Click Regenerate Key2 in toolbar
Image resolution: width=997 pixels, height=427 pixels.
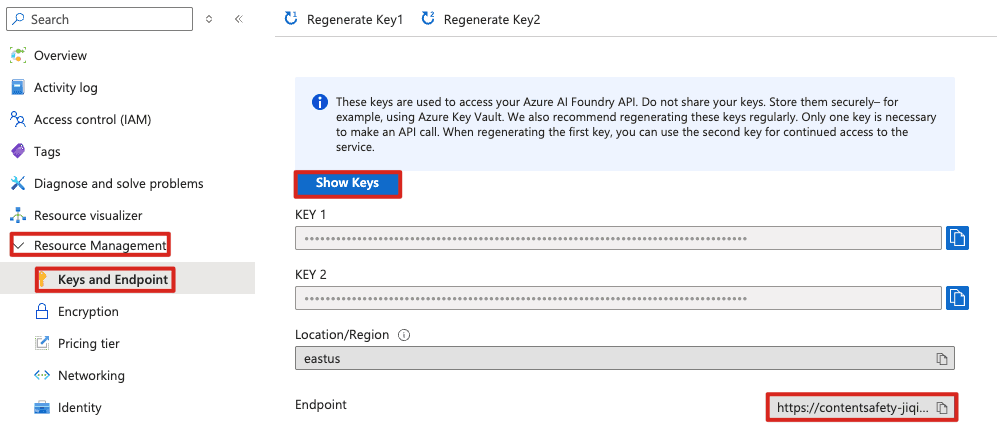tap(480, 19)
